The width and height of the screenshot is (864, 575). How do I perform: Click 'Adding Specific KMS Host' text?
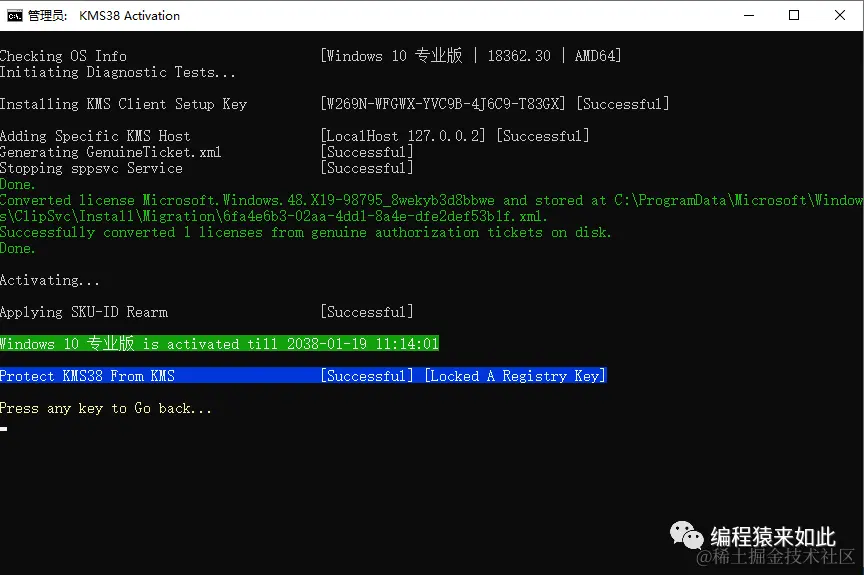tap(95, 136)
